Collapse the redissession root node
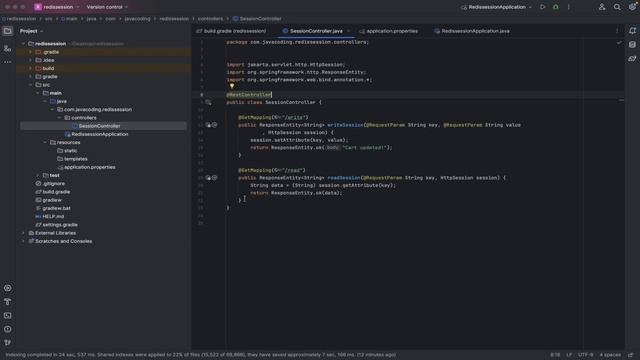The image size is (640, 360). 23,44
